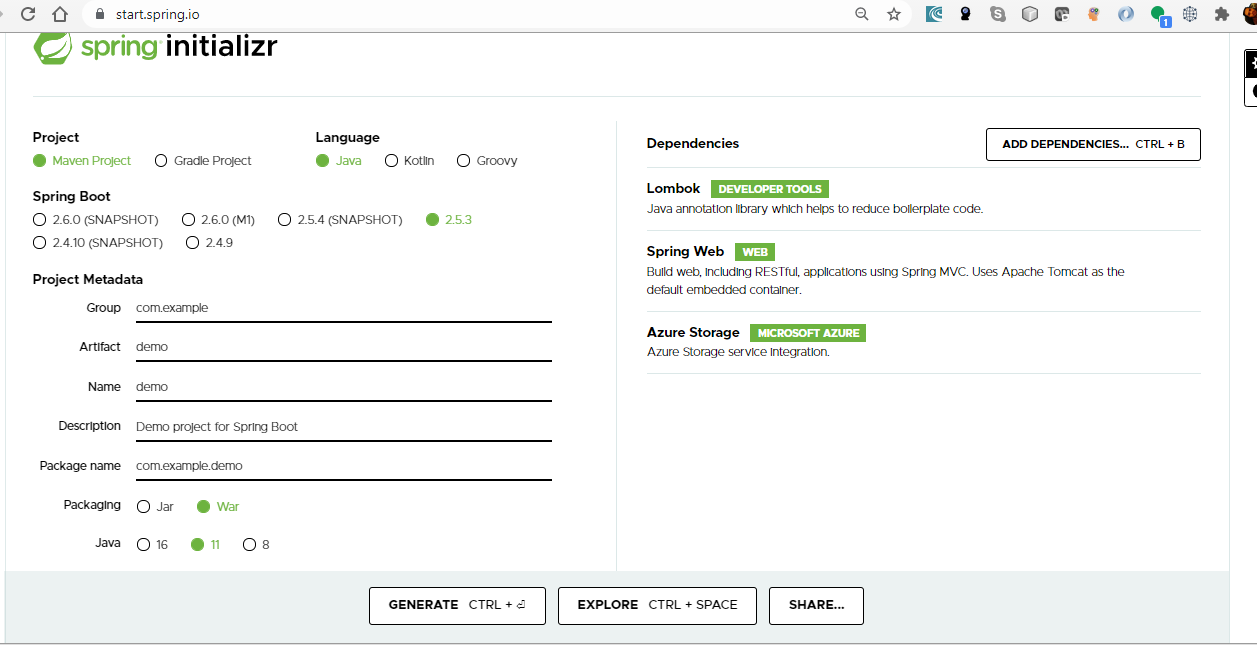The image size is (1257, 645).
Task: Open the teal swirl extension icon
Action: click(x=934, y=14)
